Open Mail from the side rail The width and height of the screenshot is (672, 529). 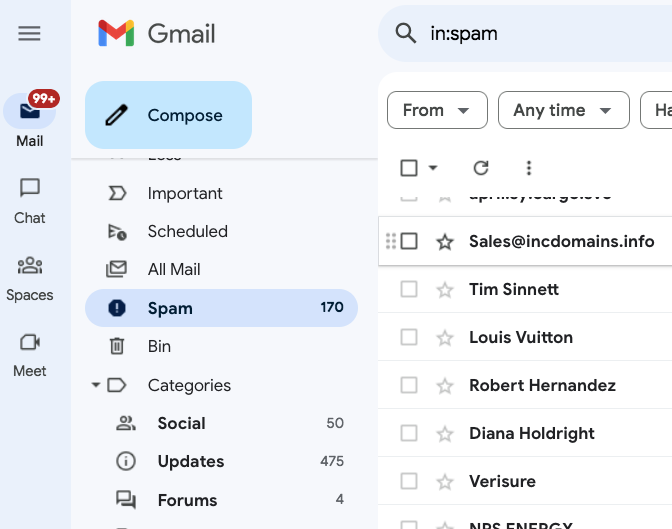coord(30,119)
